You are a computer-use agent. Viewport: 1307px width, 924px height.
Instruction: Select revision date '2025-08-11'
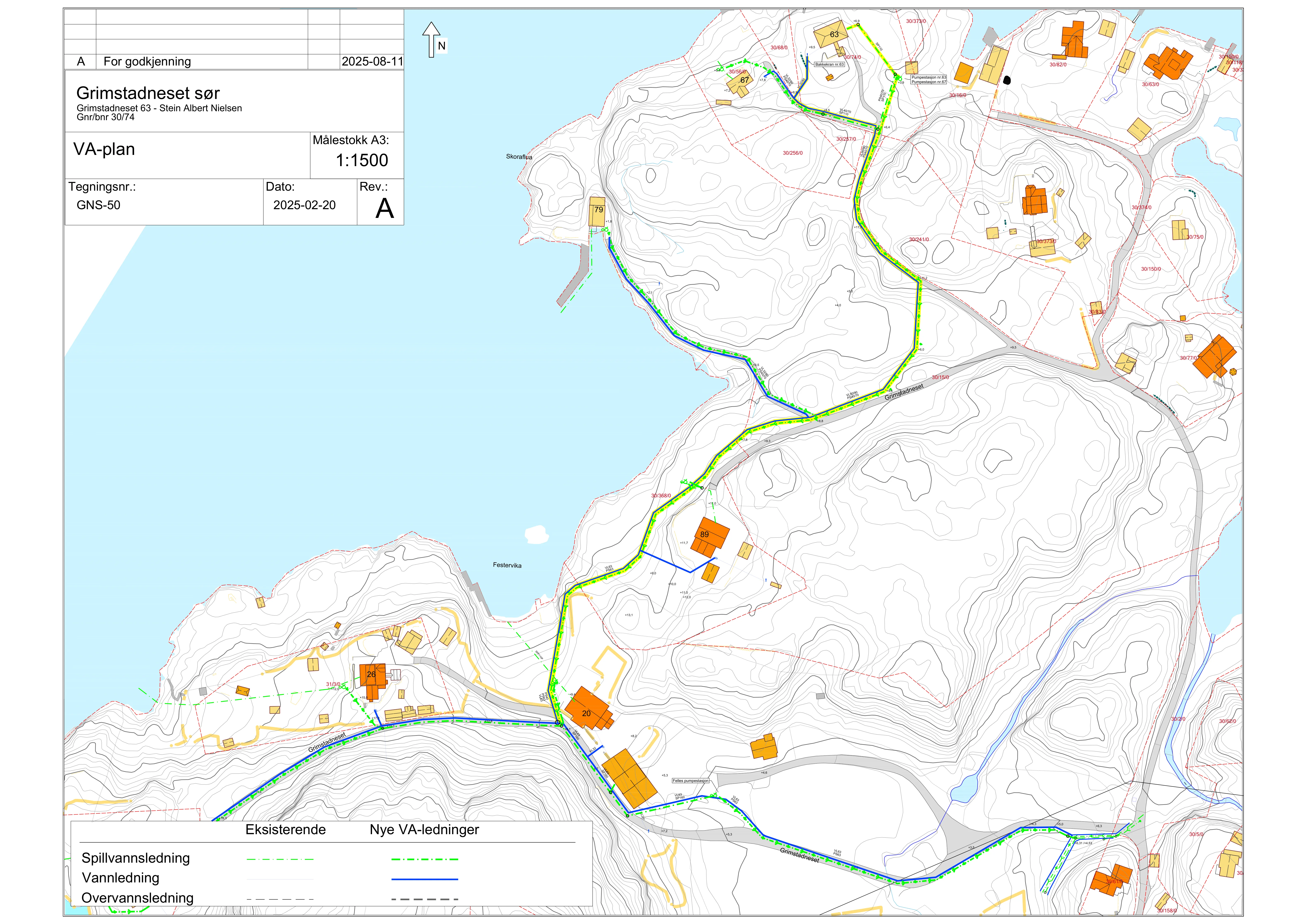[372, 62]
